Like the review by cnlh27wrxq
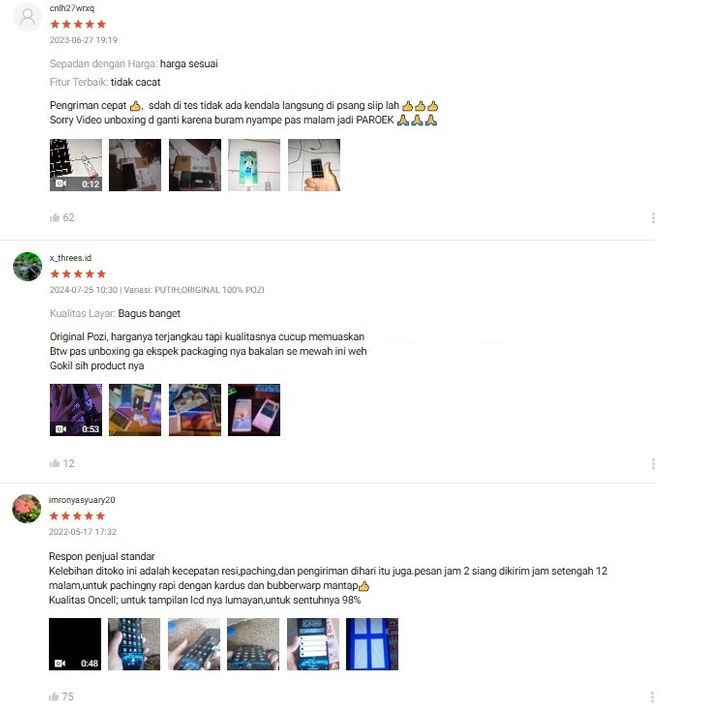 [x=55, y=218]
